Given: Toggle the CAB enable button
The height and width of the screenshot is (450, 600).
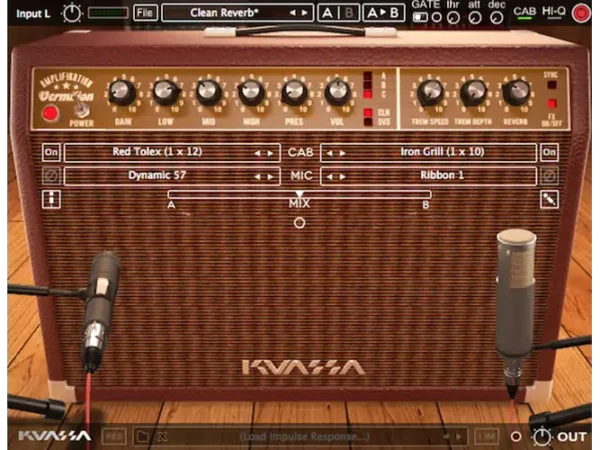Looking at the screenshot, I should (524, 12).
